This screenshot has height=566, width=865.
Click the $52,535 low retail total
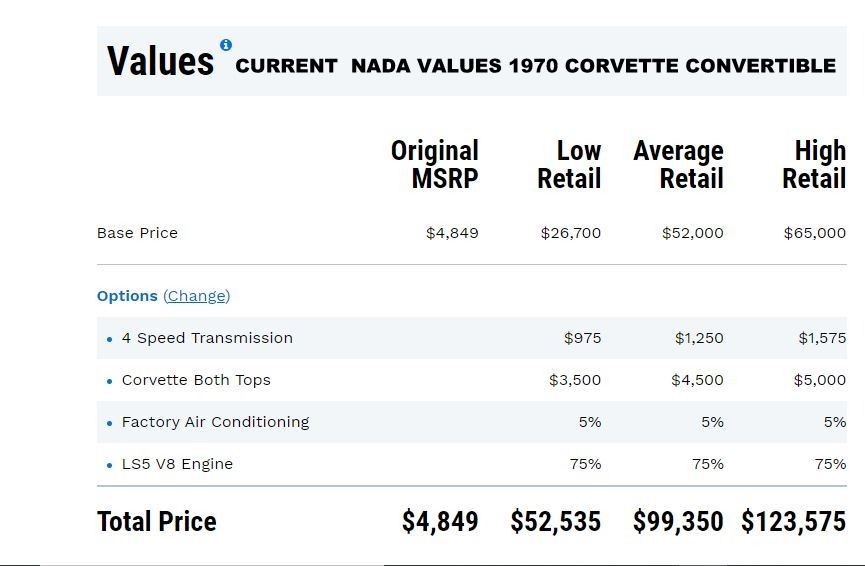556,521
